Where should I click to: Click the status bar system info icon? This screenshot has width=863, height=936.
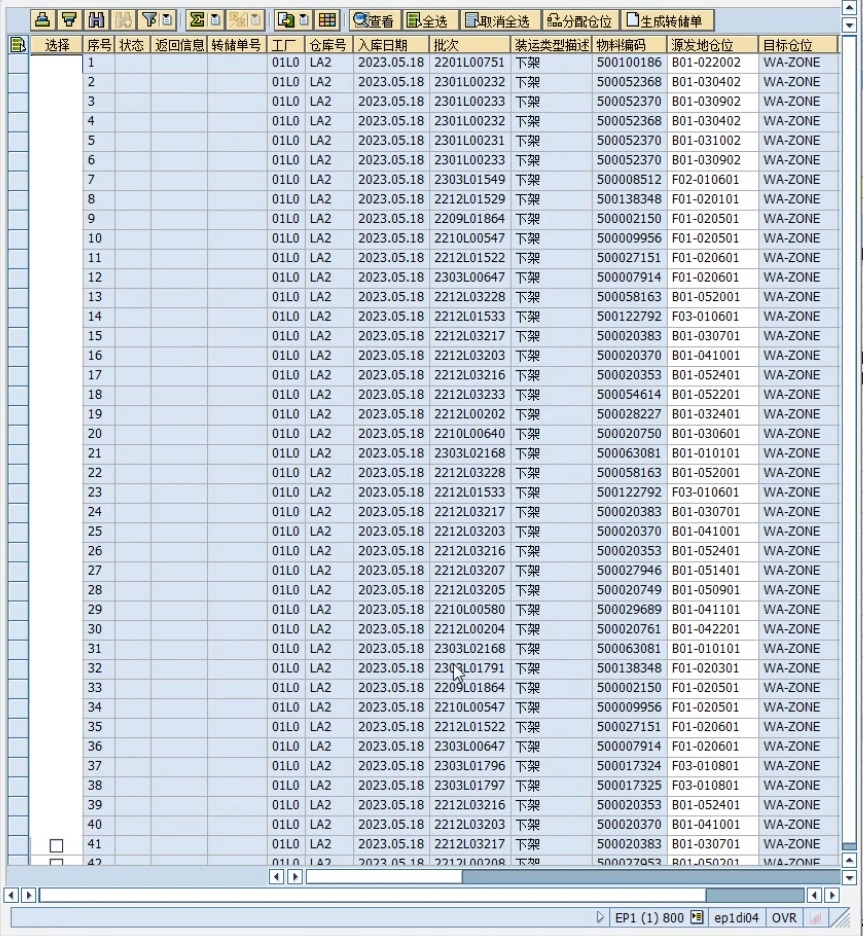click(698, 917)
